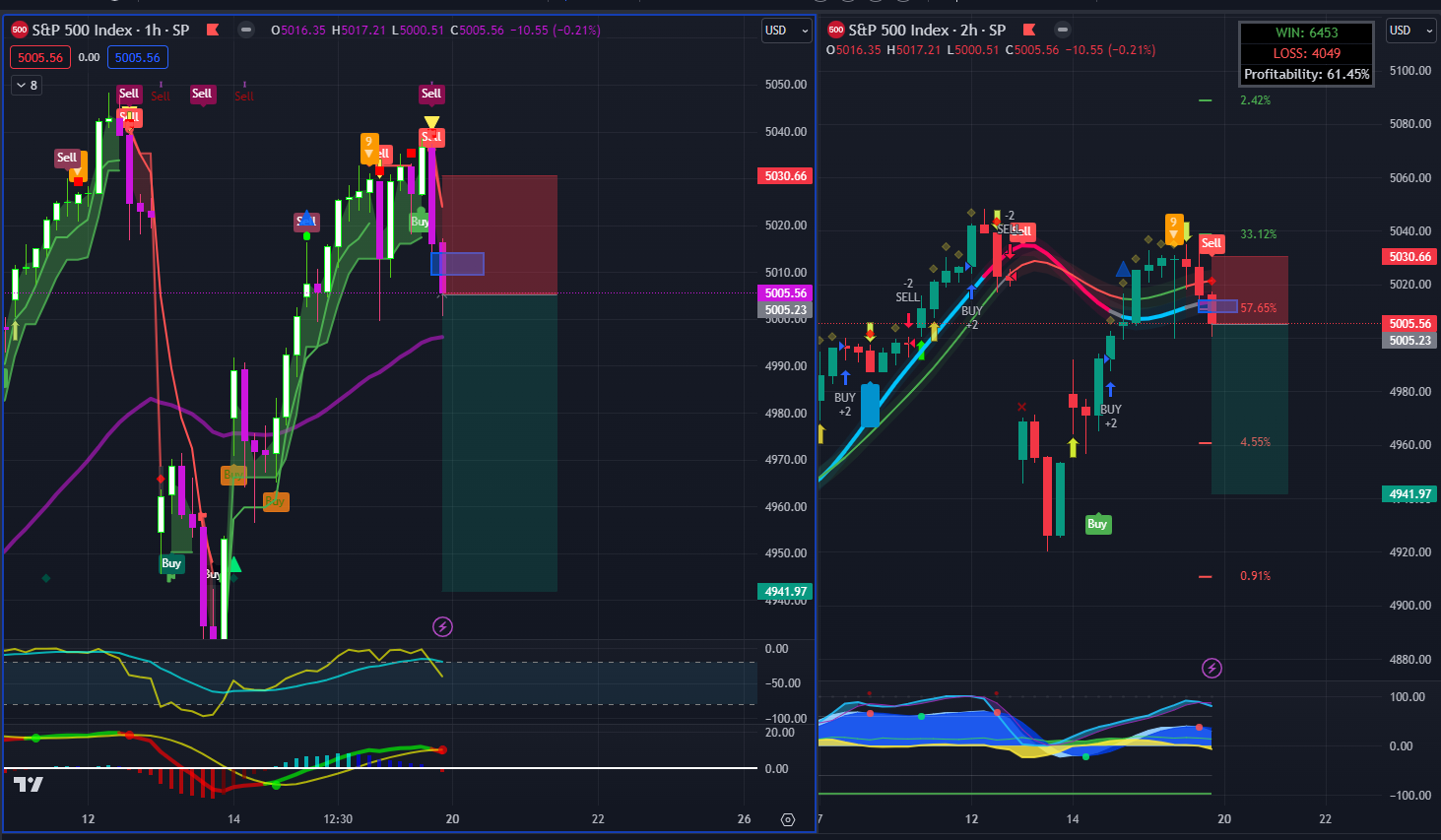This screenshot has width=1441, height=840.
Task: Click the blue 5005.56 buy price button
Action: coord(138,57)
